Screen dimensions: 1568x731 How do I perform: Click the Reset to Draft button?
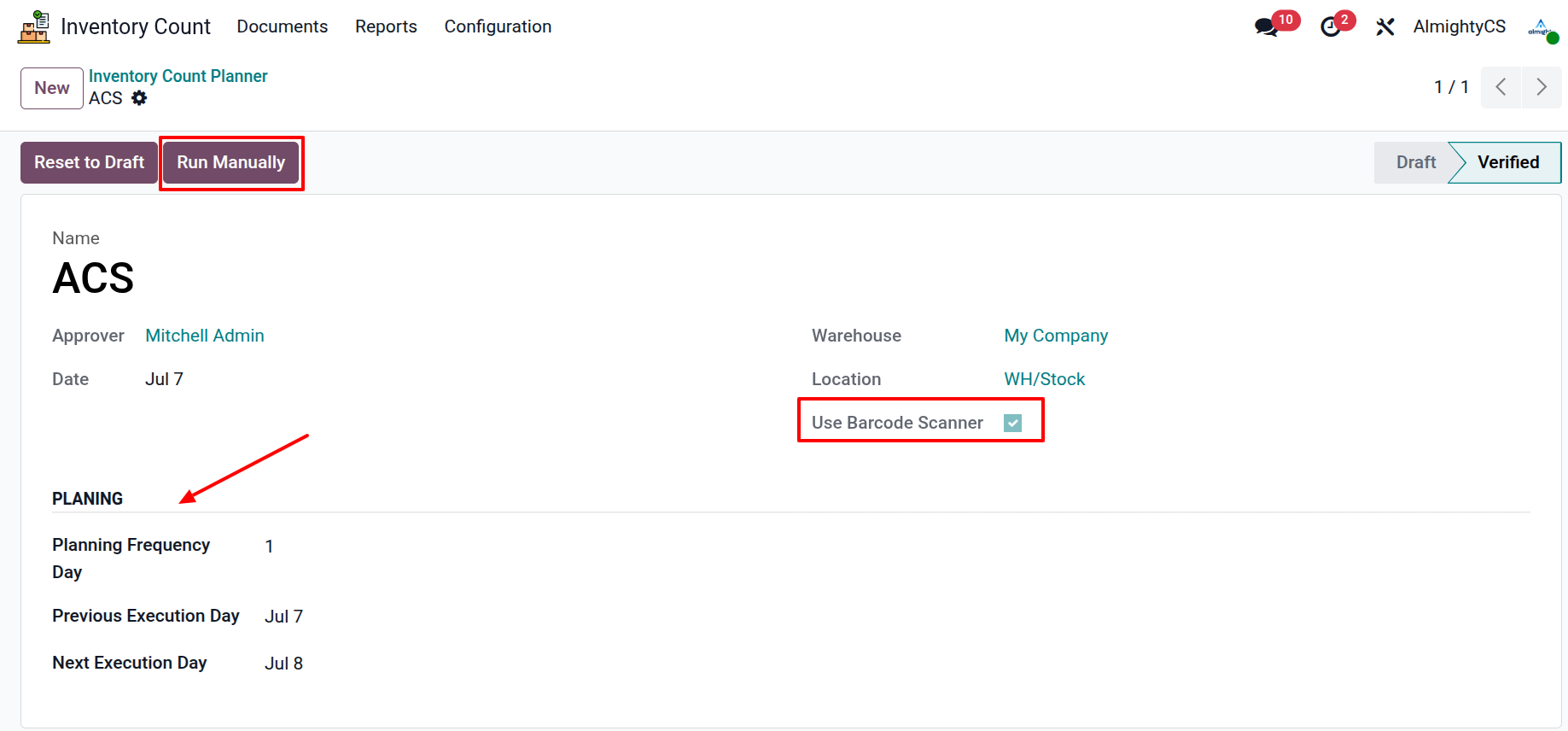(89, 162)
